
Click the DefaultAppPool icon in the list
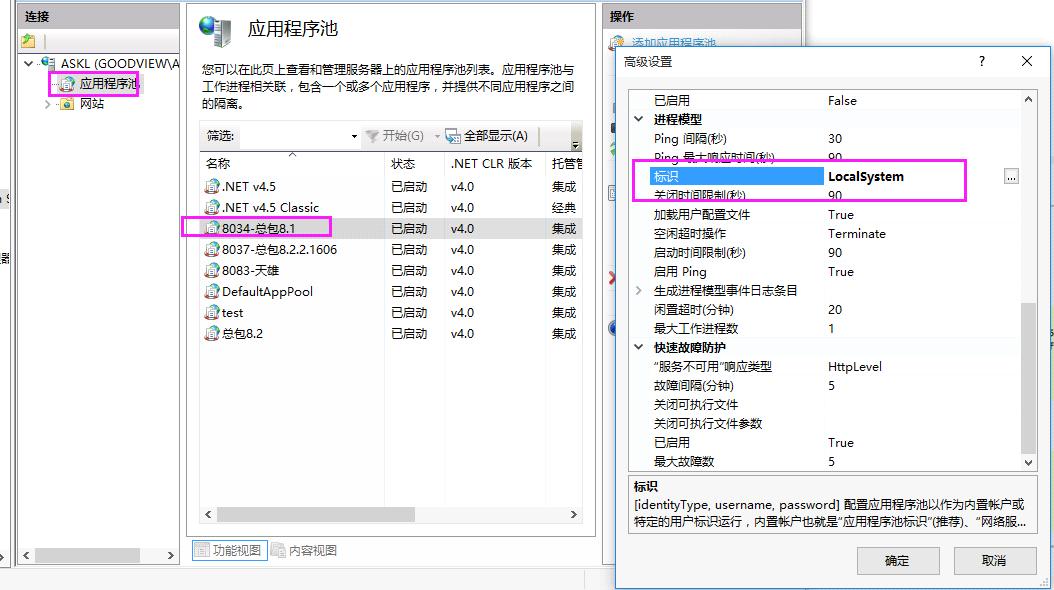pyautogui.click(x=212, y=292)
